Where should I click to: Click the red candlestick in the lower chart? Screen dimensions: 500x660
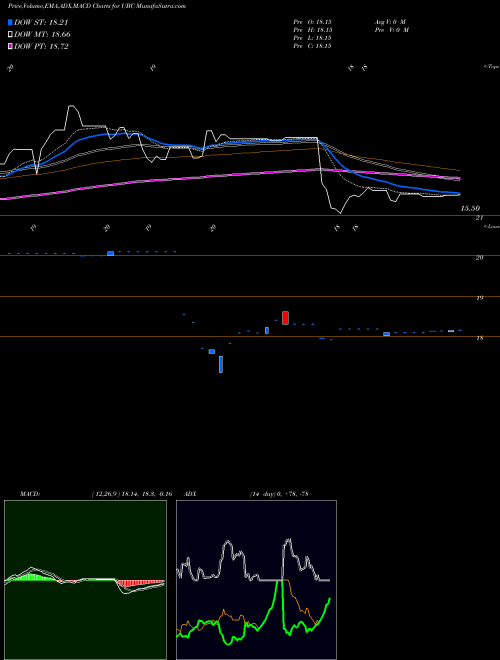pyautogui.click(x=285, y=318)
